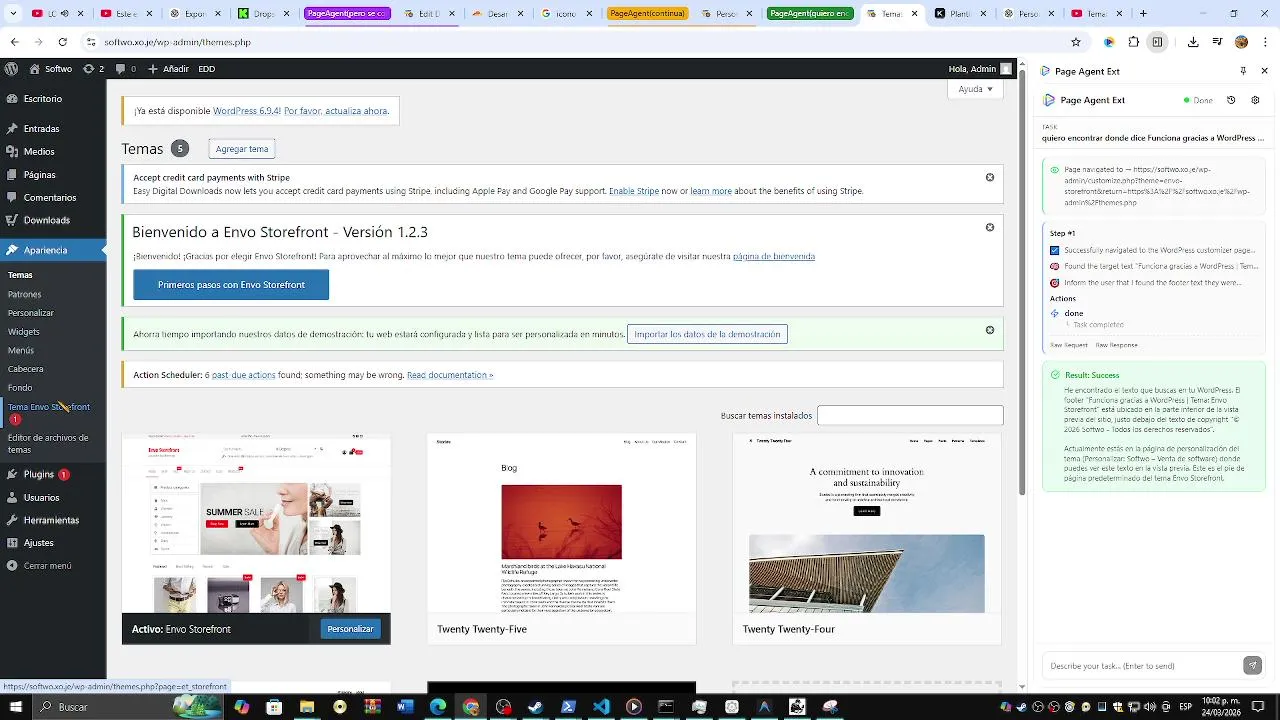Open Editor de archivos de temas
Screen dimensions: 1280x720
click(x=47, y=443)
